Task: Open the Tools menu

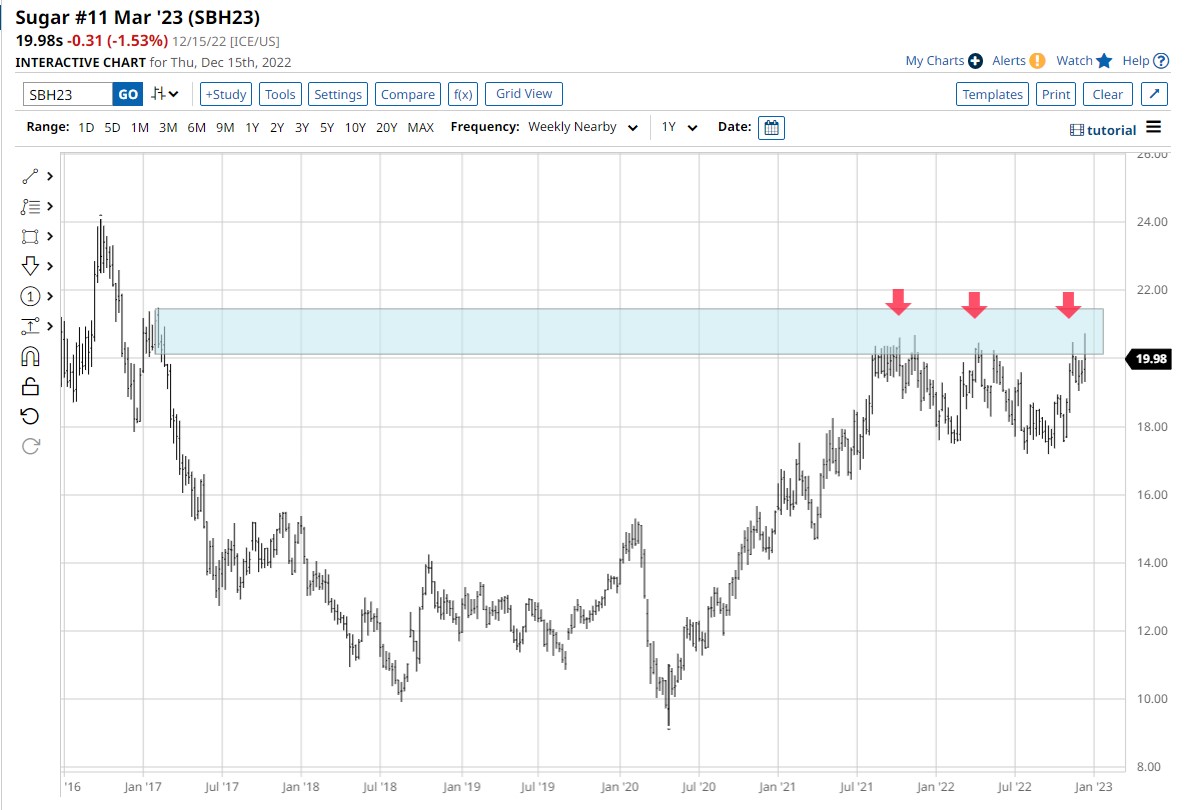Action: pyautogui.click(x=279, y=93)
